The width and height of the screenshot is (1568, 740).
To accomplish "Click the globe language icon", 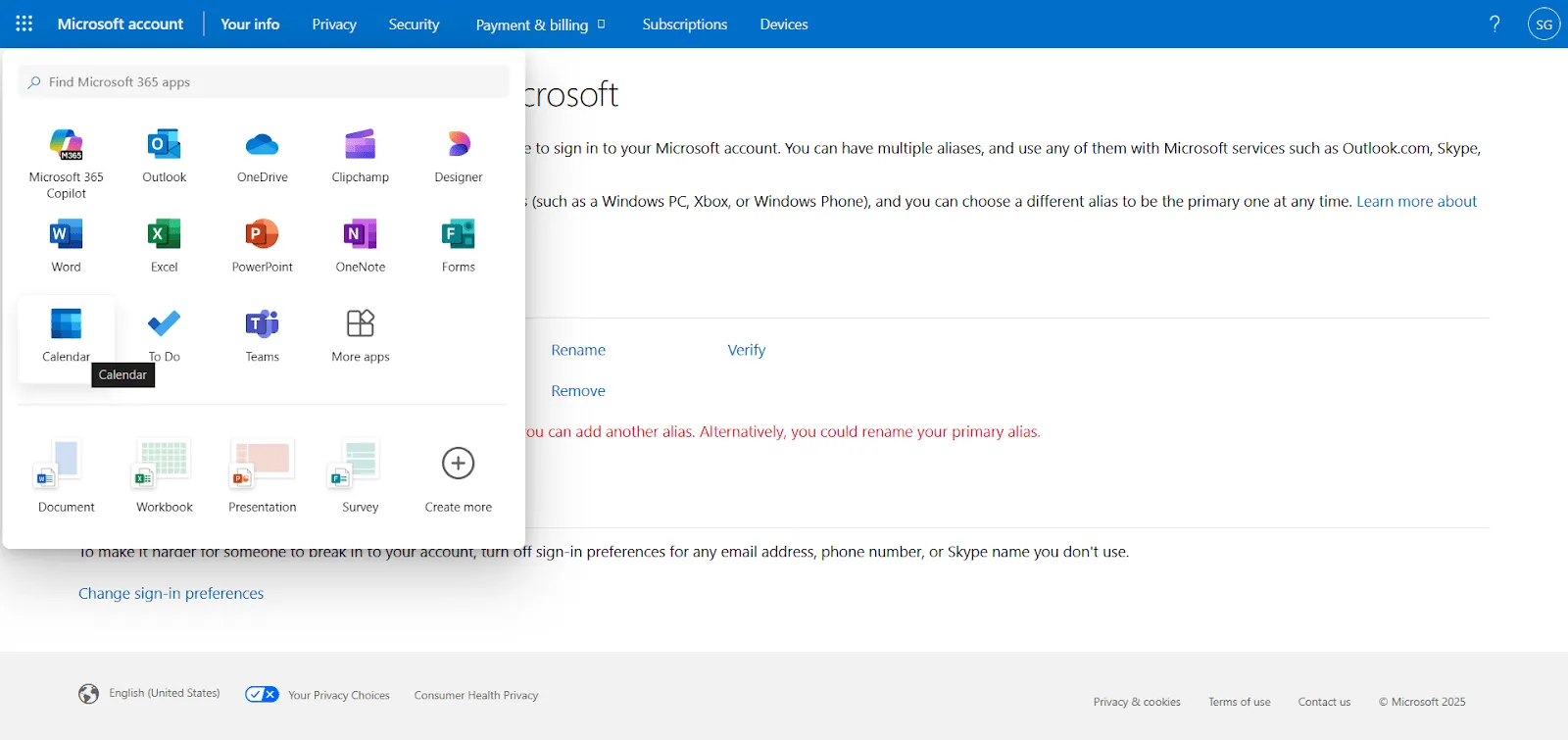I will coord(88,694).
